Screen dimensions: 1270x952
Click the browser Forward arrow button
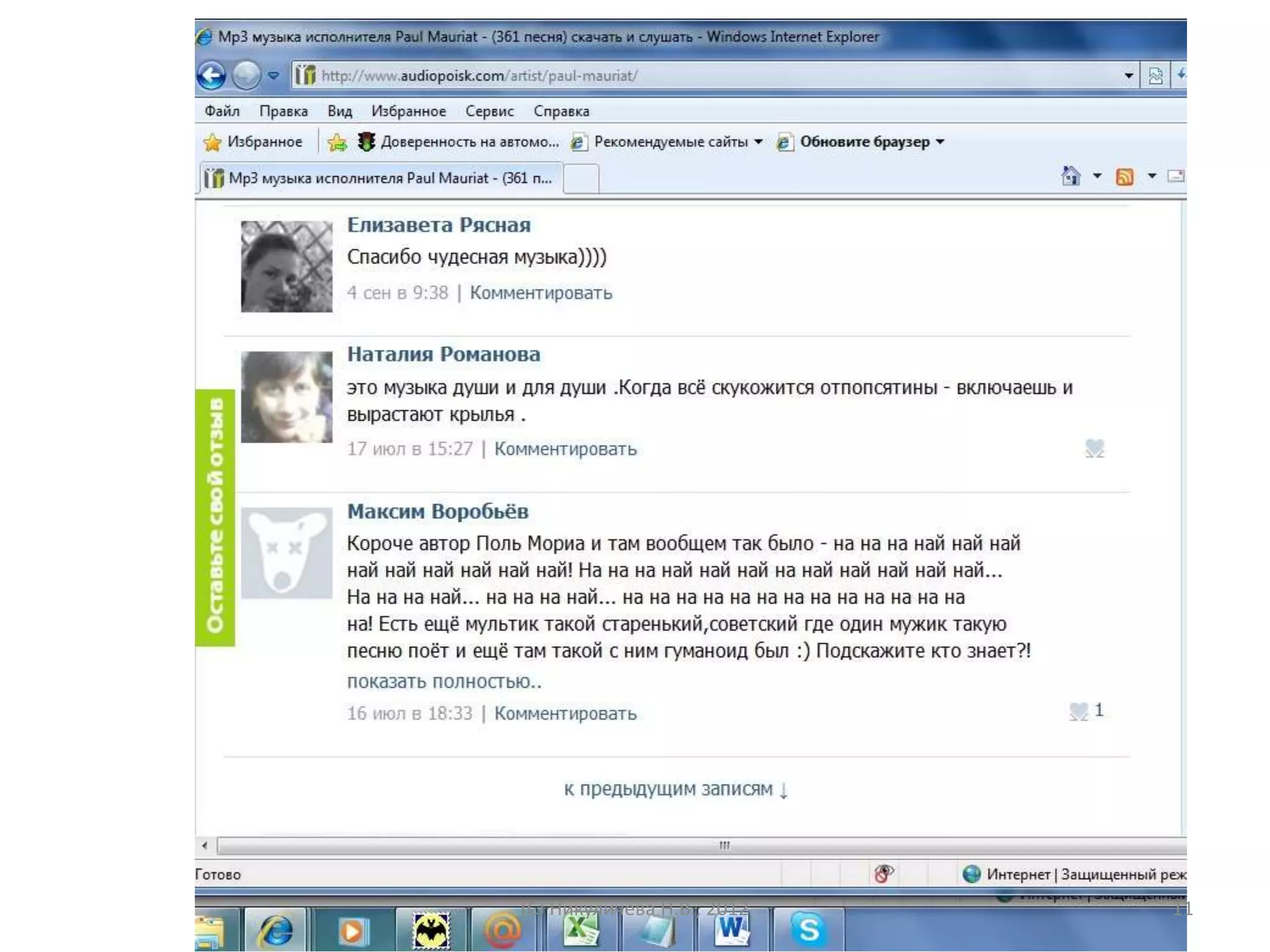tap(246, 76)
